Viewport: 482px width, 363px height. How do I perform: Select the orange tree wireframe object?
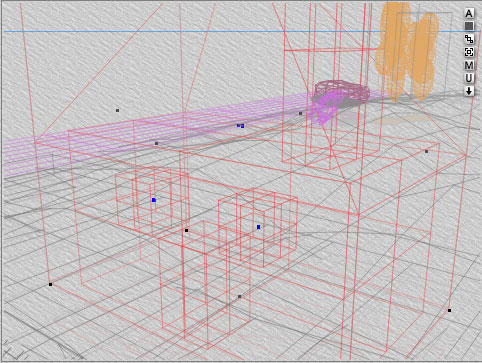tap(406, 52)
